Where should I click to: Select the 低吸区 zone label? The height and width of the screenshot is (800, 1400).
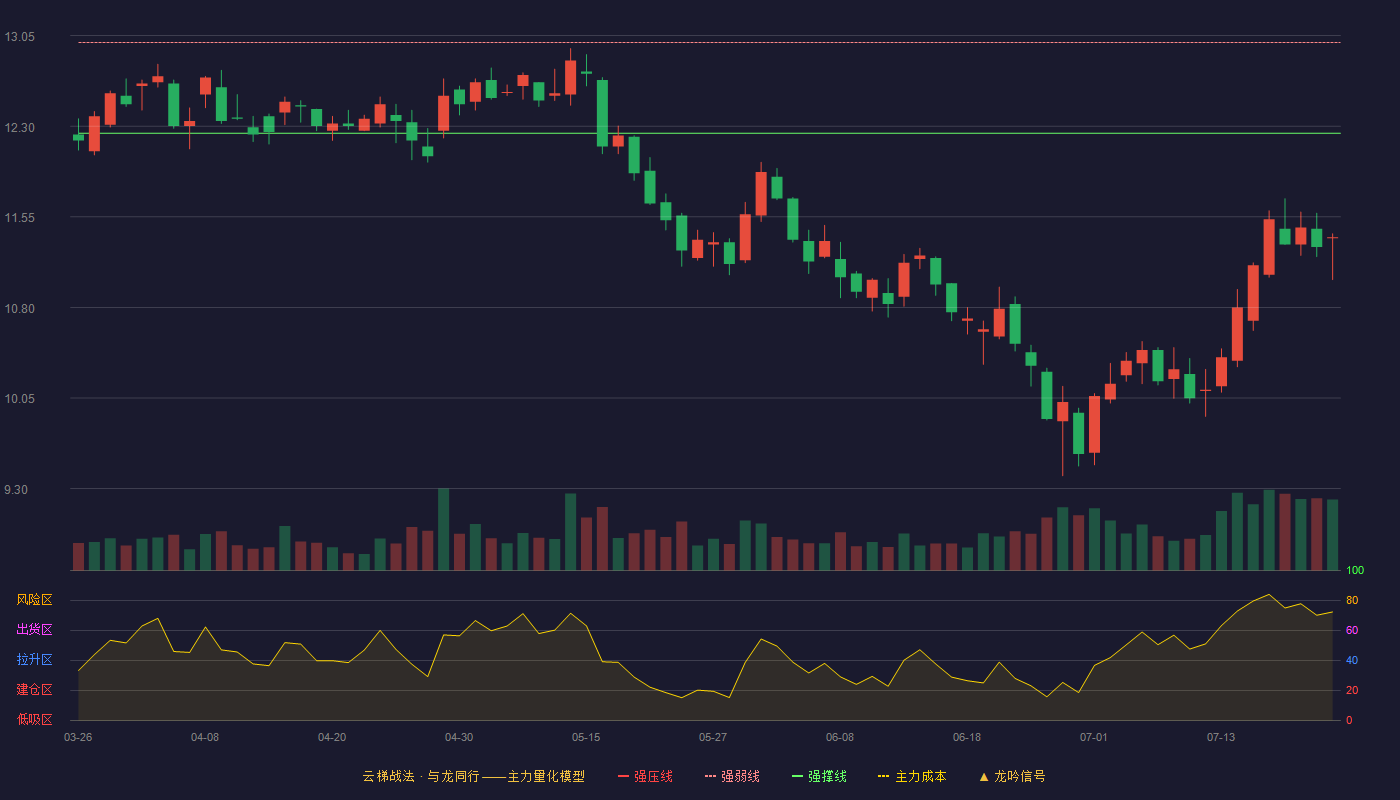tap(34, 719)
